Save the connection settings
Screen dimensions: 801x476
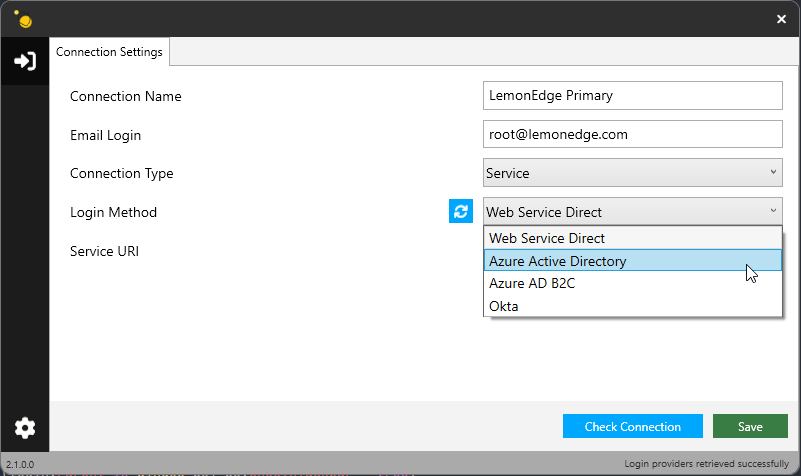750,426
